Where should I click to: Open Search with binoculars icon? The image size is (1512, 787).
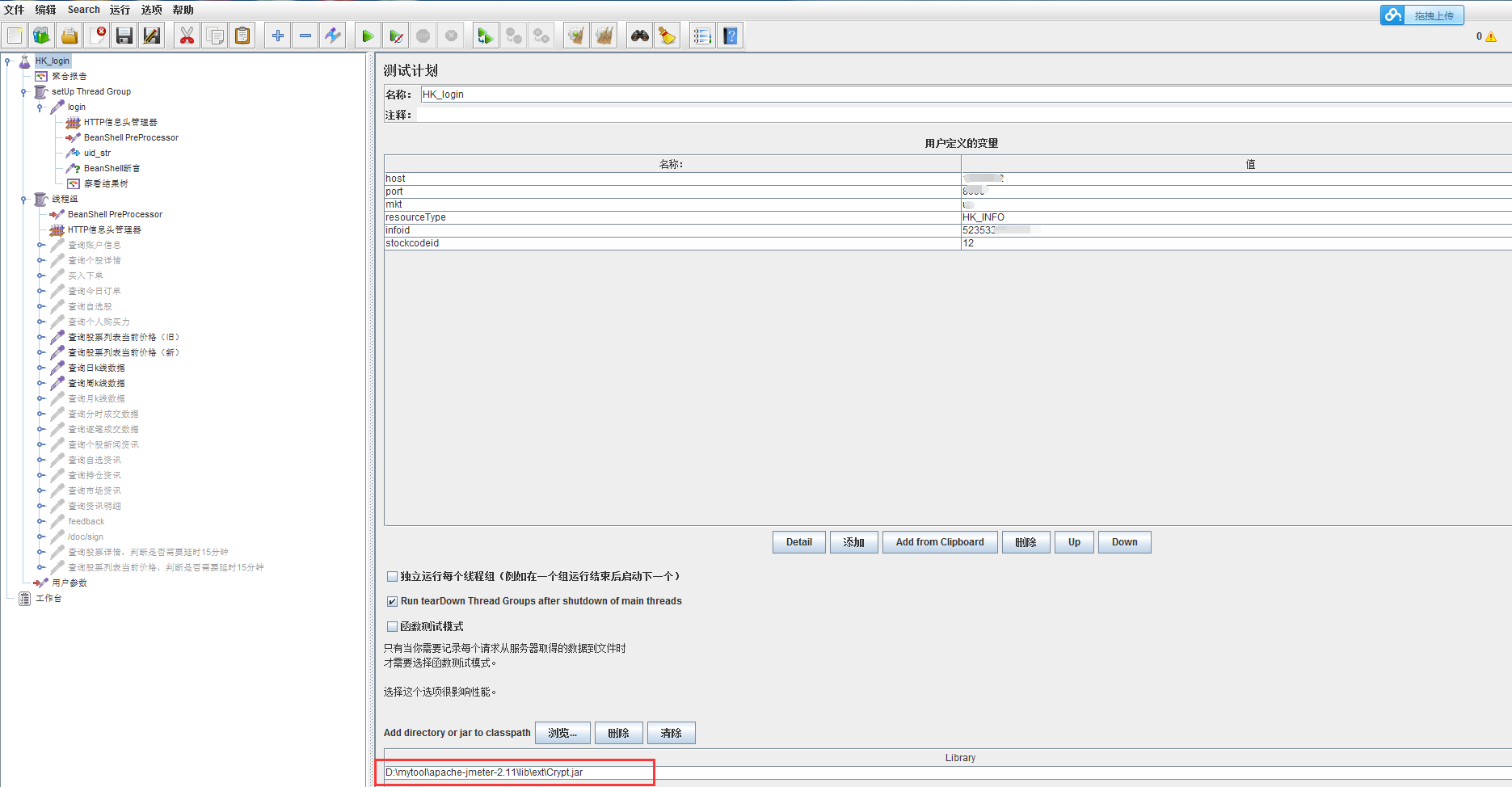tap(640, 36)
